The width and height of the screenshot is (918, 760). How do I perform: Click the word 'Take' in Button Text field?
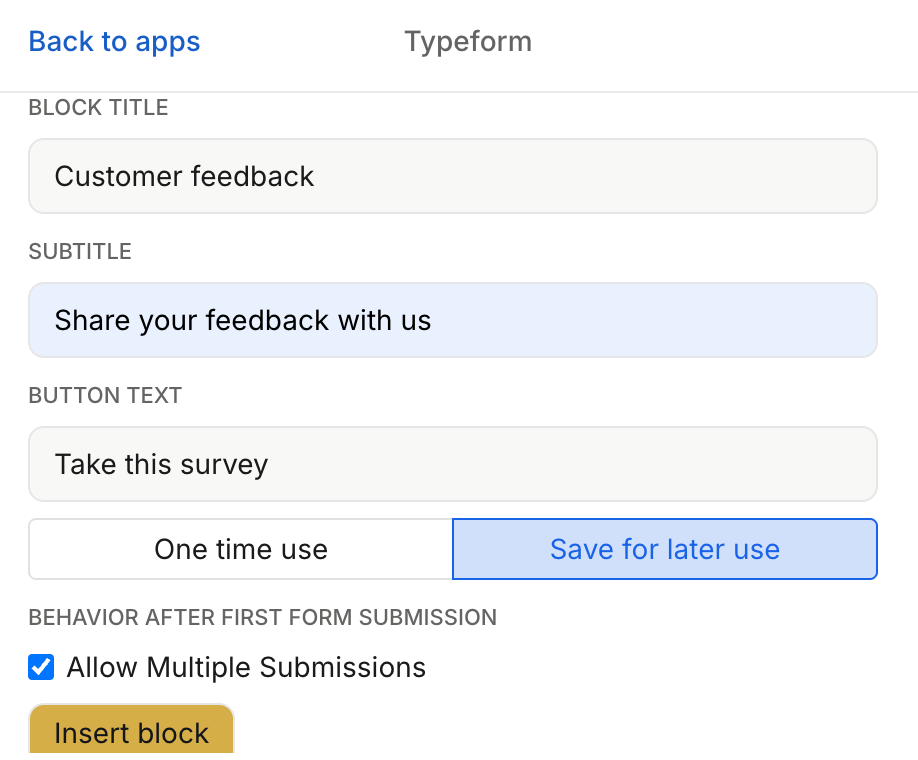(85, 464)
